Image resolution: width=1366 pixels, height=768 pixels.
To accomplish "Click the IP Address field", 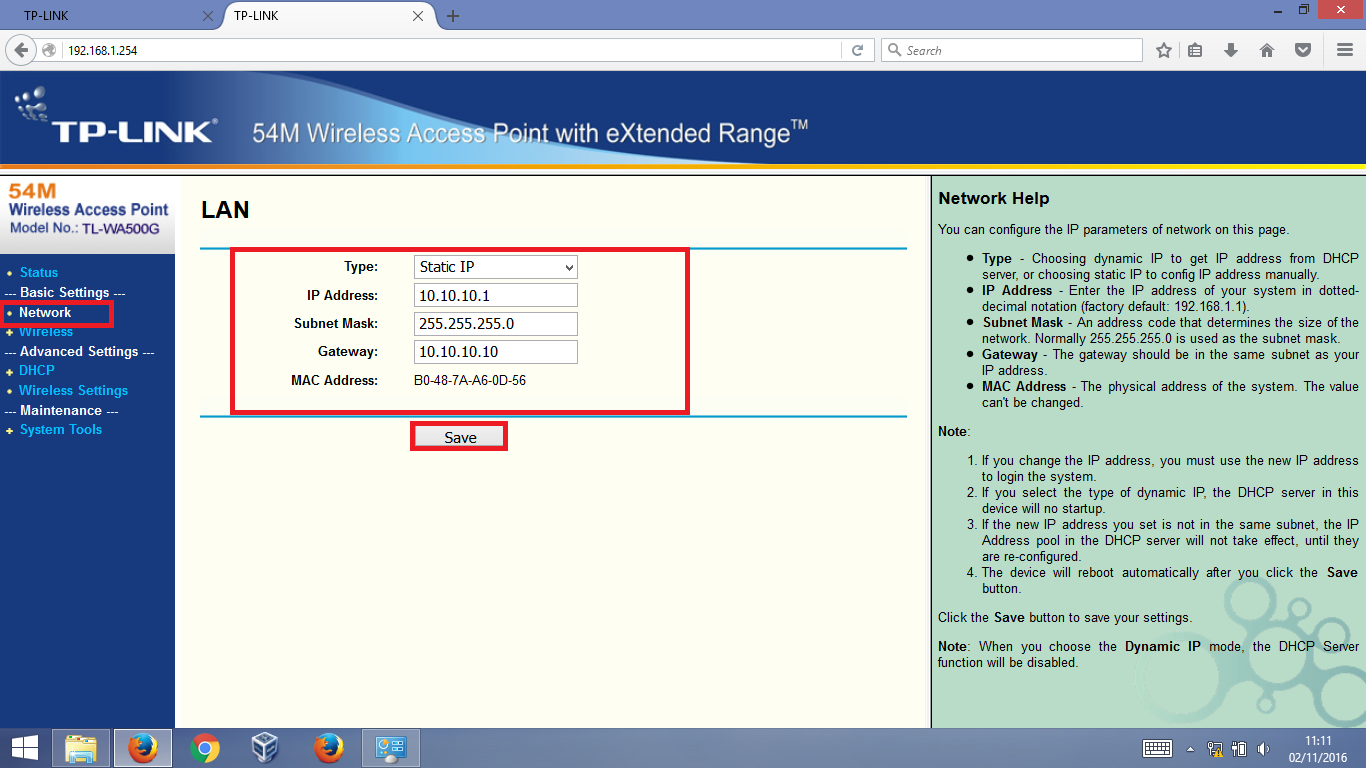I will [495, 295].
